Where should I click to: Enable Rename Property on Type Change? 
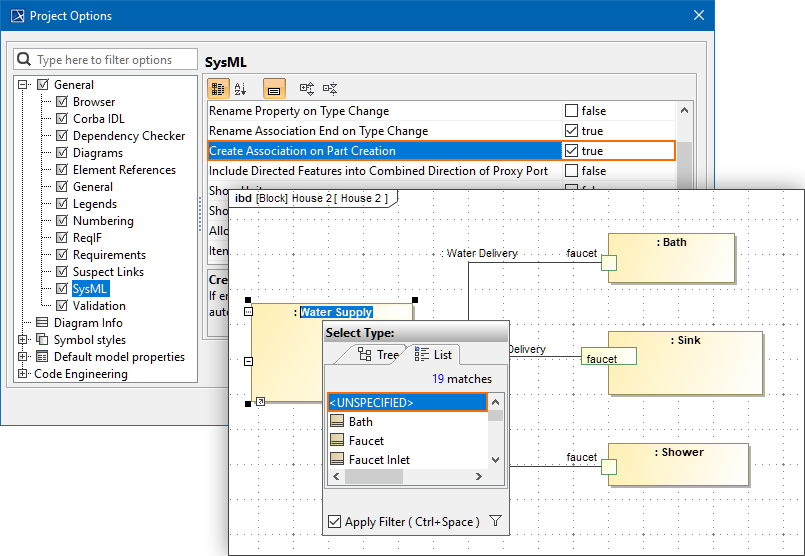(571, 111)
